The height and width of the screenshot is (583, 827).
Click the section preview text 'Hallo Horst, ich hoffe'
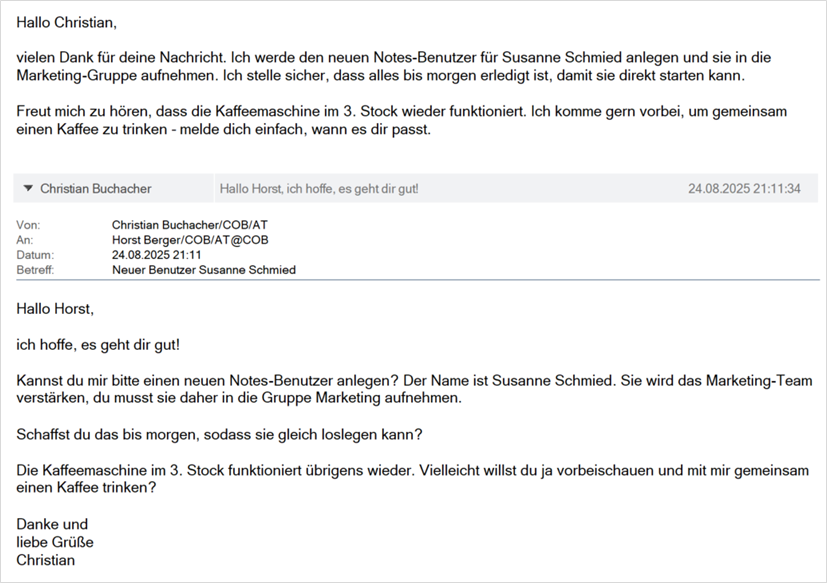(x=318, y=188)
